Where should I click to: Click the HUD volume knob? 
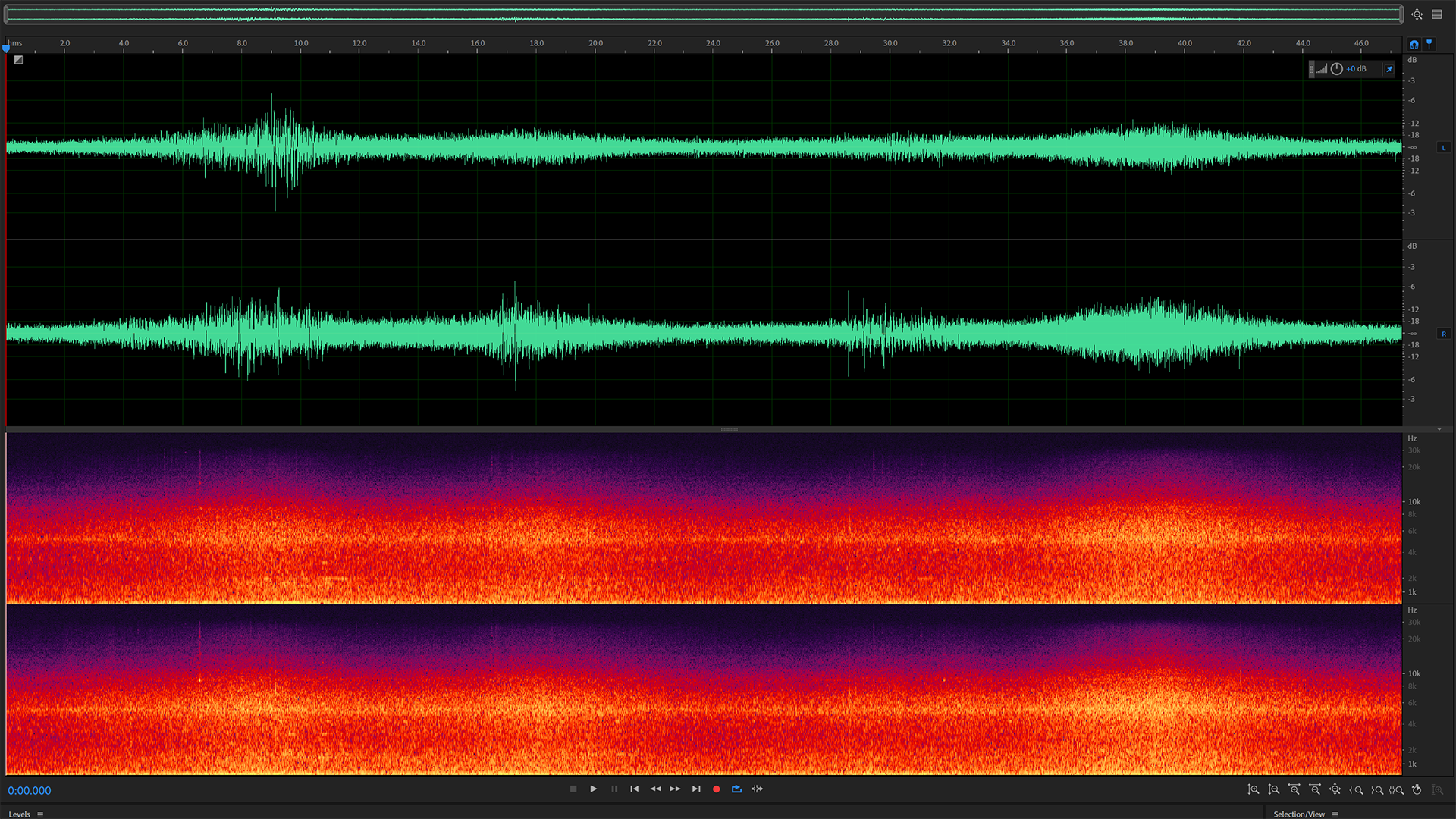1337,69
